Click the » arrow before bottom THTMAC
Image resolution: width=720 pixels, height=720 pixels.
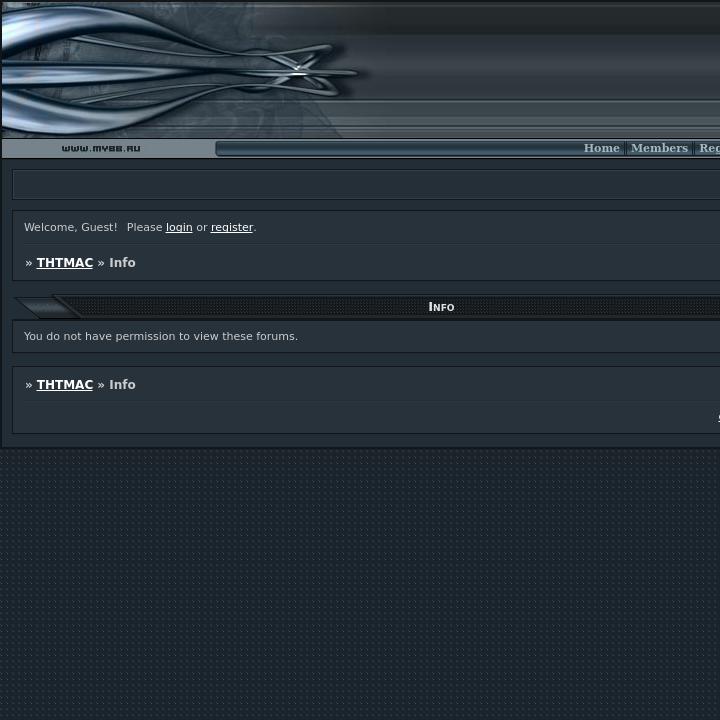pos(29,385)
